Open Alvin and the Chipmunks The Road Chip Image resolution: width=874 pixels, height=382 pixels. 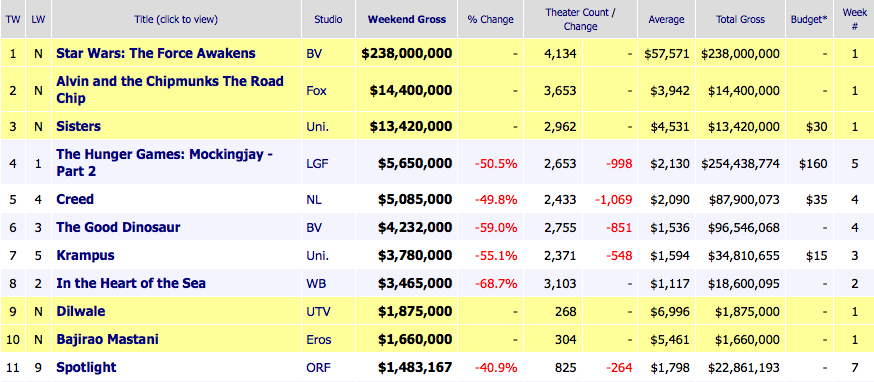click(169, 90)
